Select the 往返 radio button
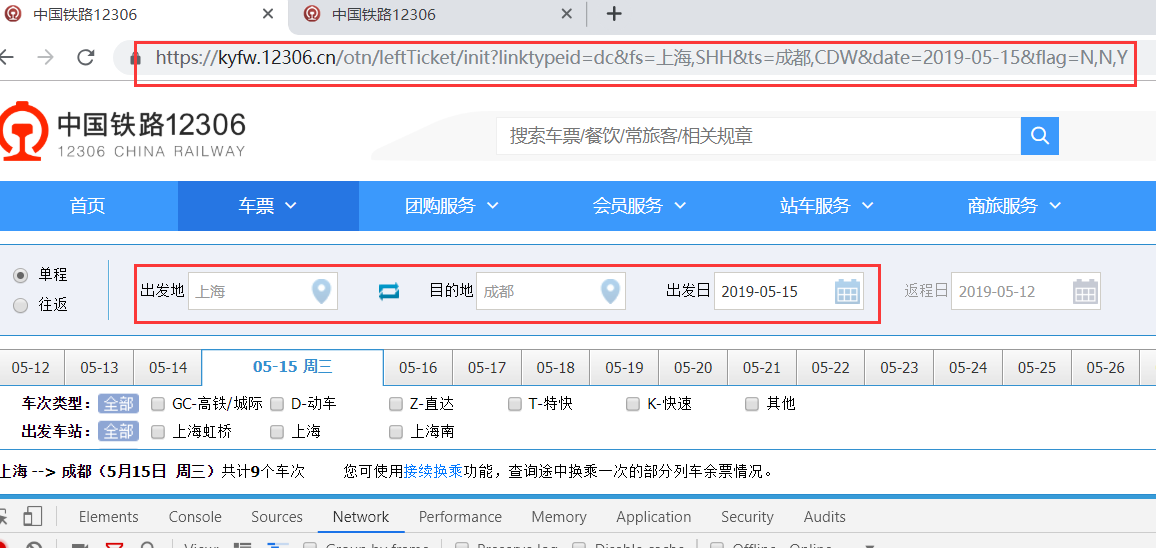 pyautogui.click(x=21, y=305)
